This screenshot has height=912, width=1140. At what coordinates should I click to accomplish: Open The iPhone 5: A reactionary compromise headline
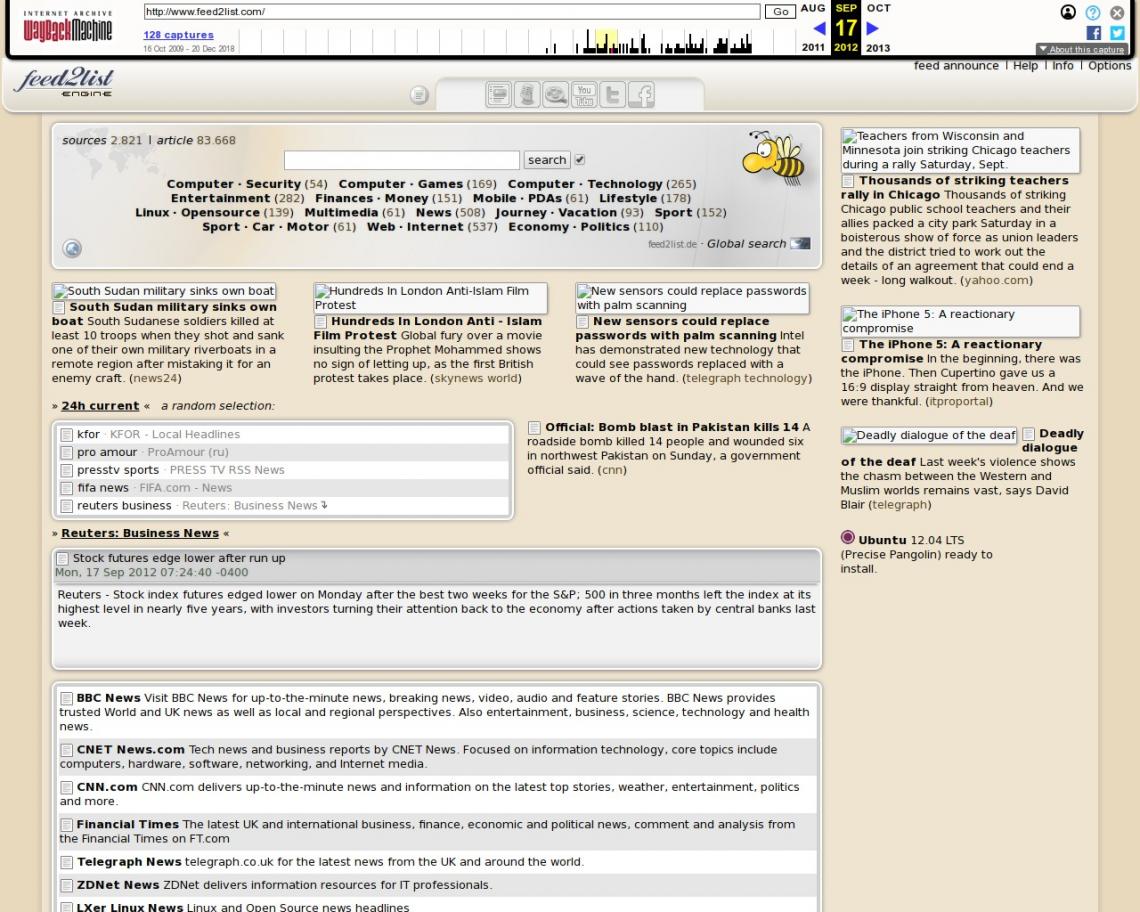coord(942,351)
